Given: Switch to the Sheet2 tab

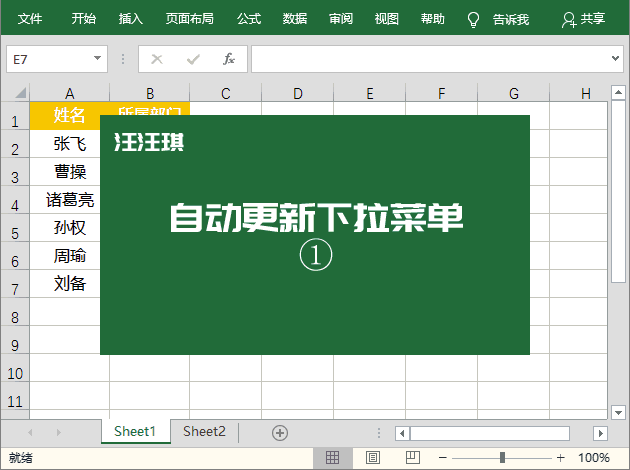Looking at the screenshot, I should point(204,431).
